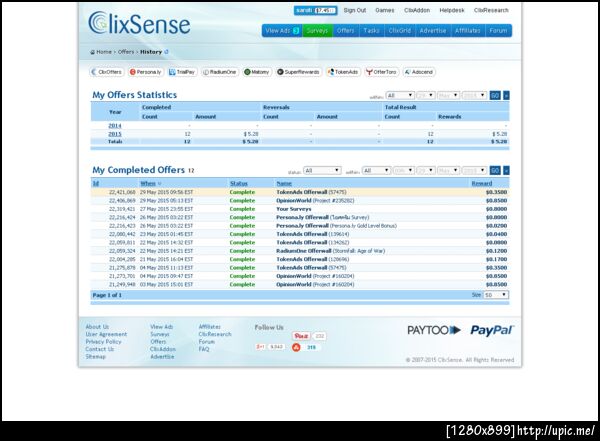Open the statistics day dropdown
The width and height of the screenshot is (600, 441).
(x=426, y=95)
